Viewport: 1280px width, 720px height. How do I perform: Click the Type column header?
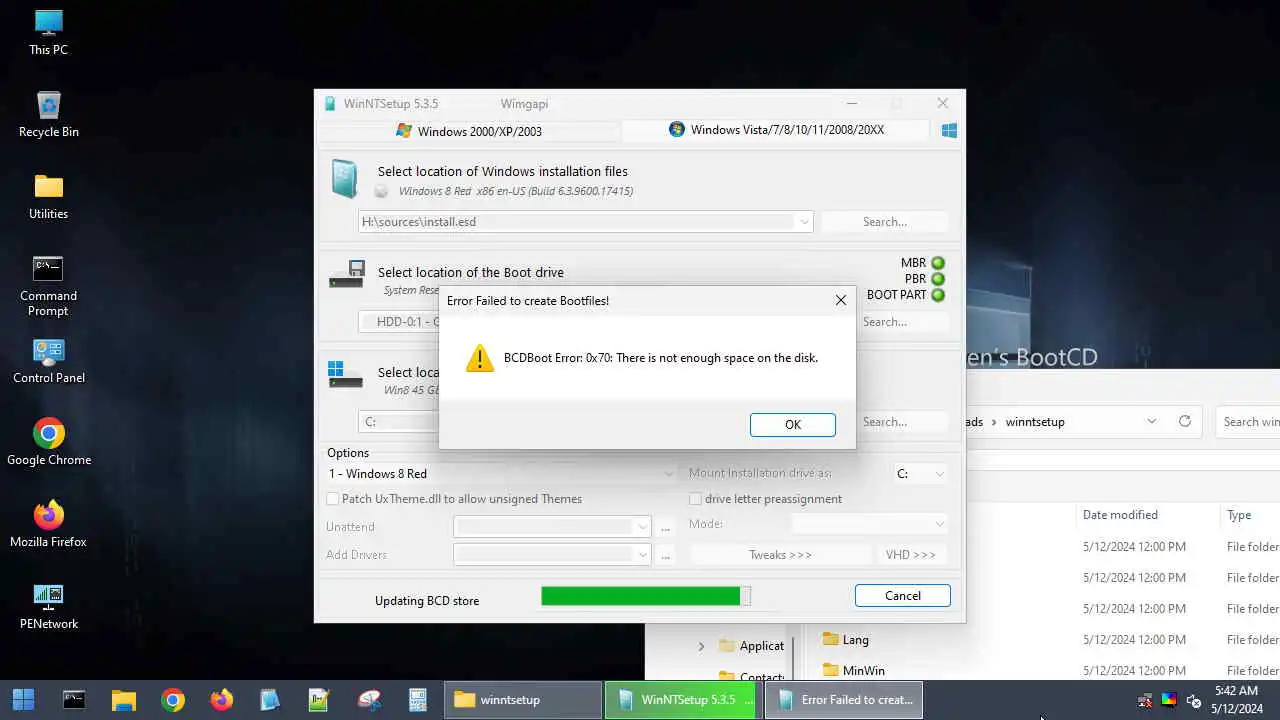point(1239,515)
